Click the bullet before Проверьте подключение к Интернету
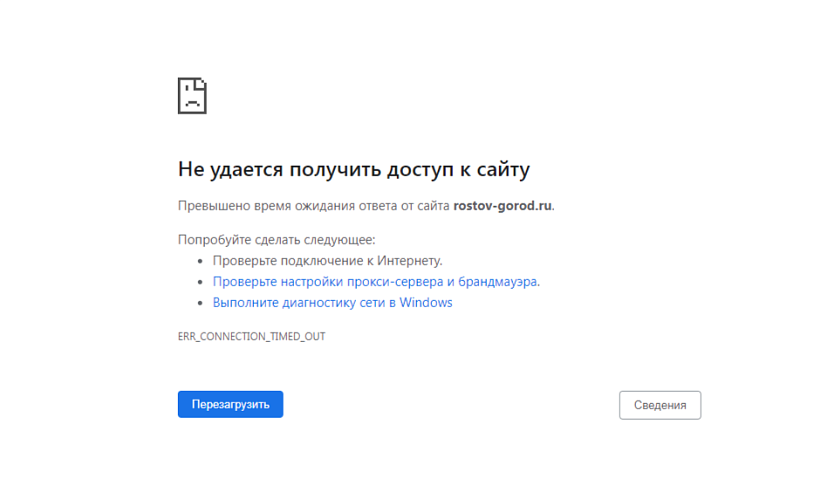The image size is (821, 500). pyautogui.click(x=201, y=261)
